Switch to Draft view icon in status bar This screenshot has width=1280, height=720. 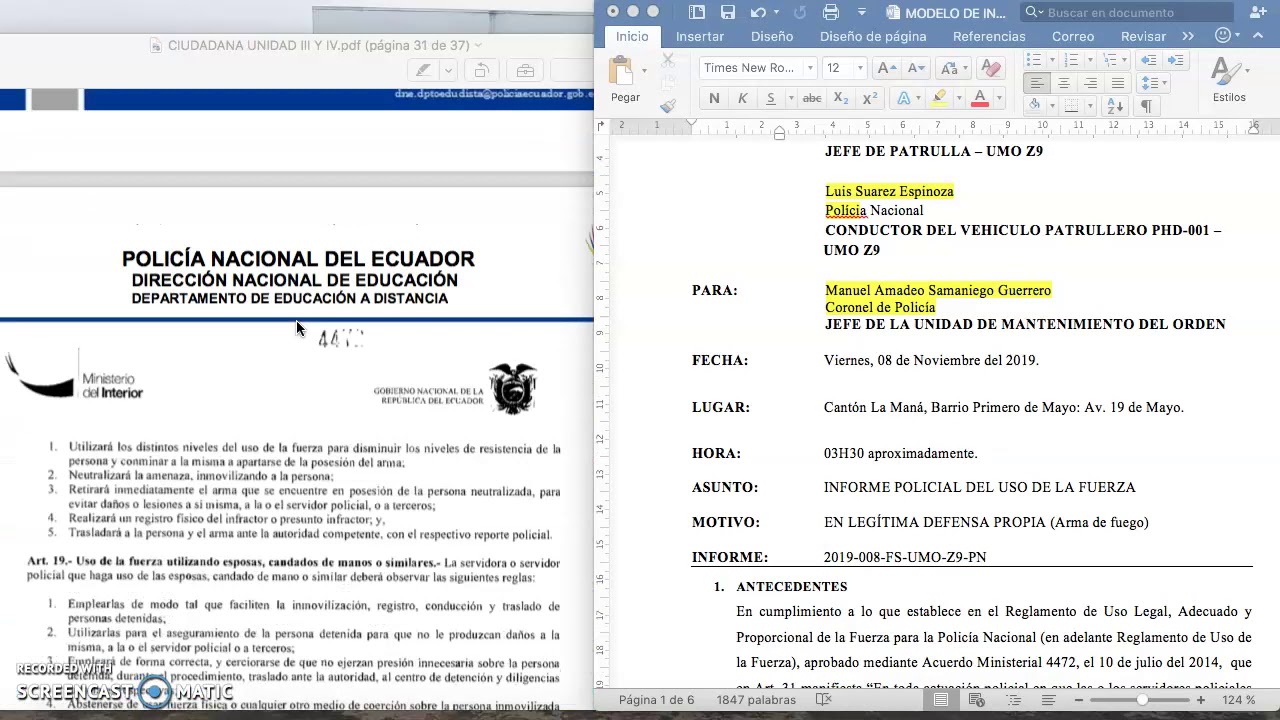tap(1048, 700)
